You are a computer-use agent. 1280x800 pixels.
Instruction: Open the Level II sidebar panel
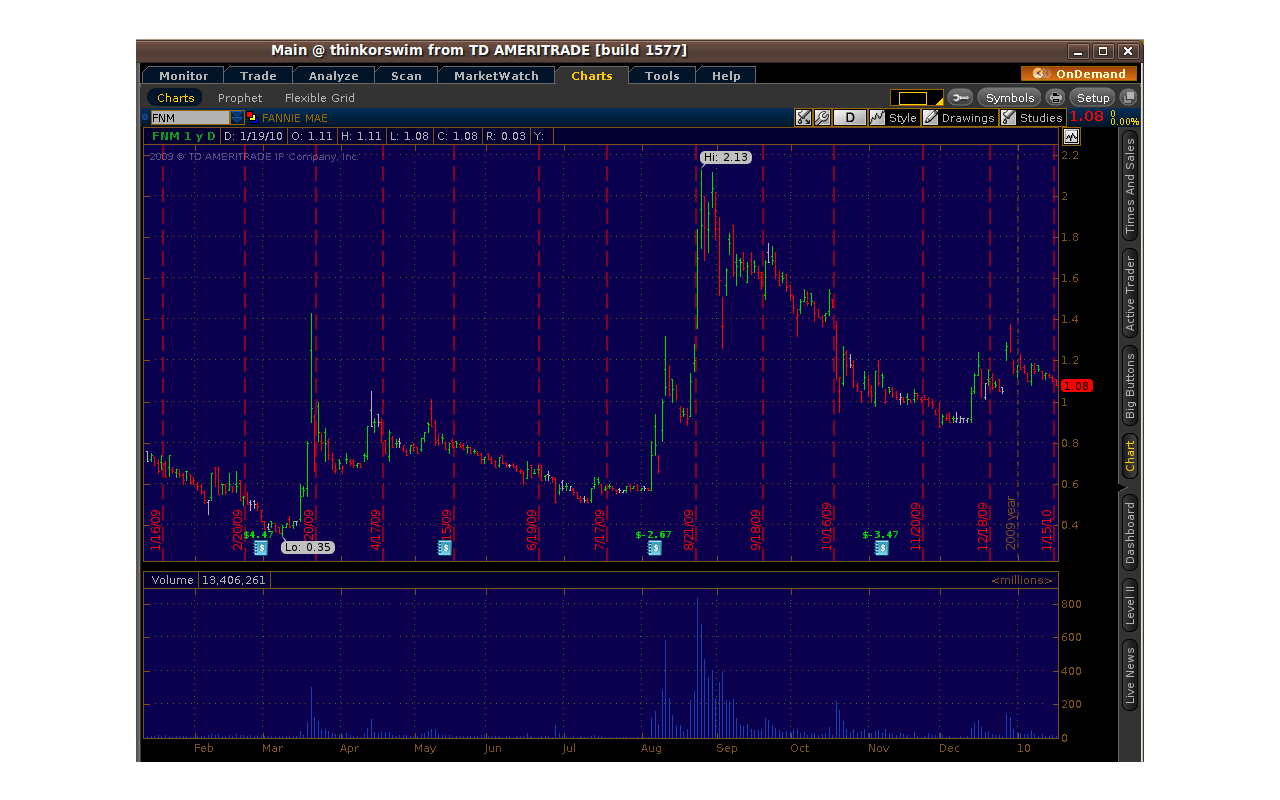click(x=1130, y=606)
